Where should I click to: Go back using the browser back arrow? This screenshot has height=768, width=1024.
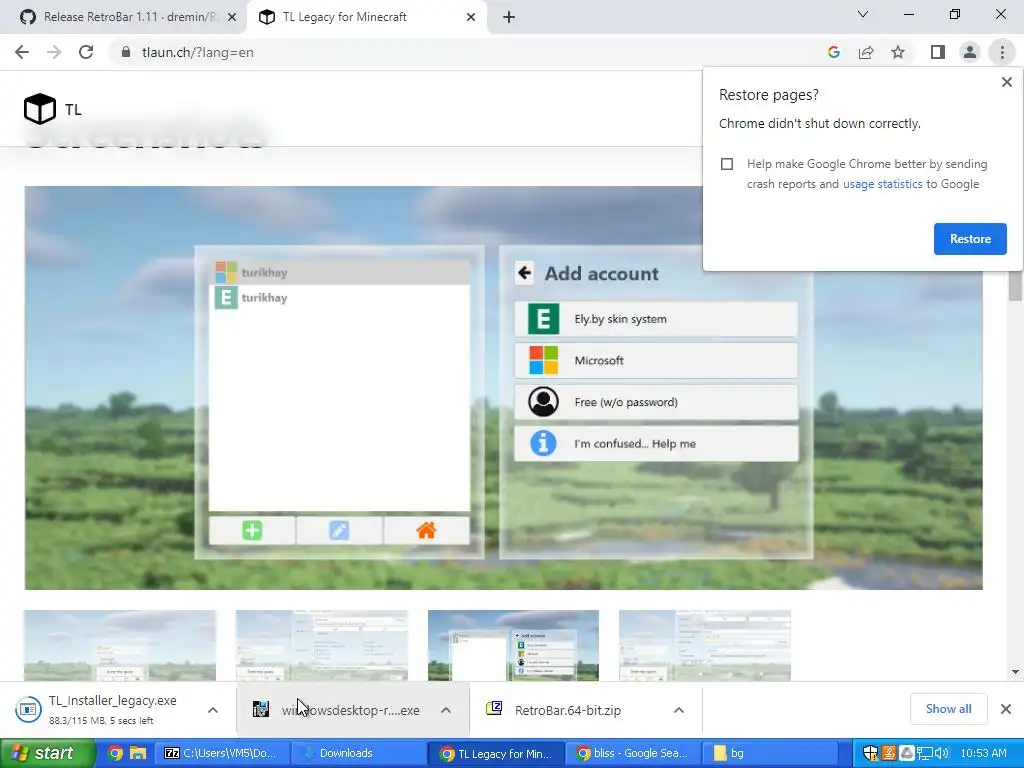[22, 52]
